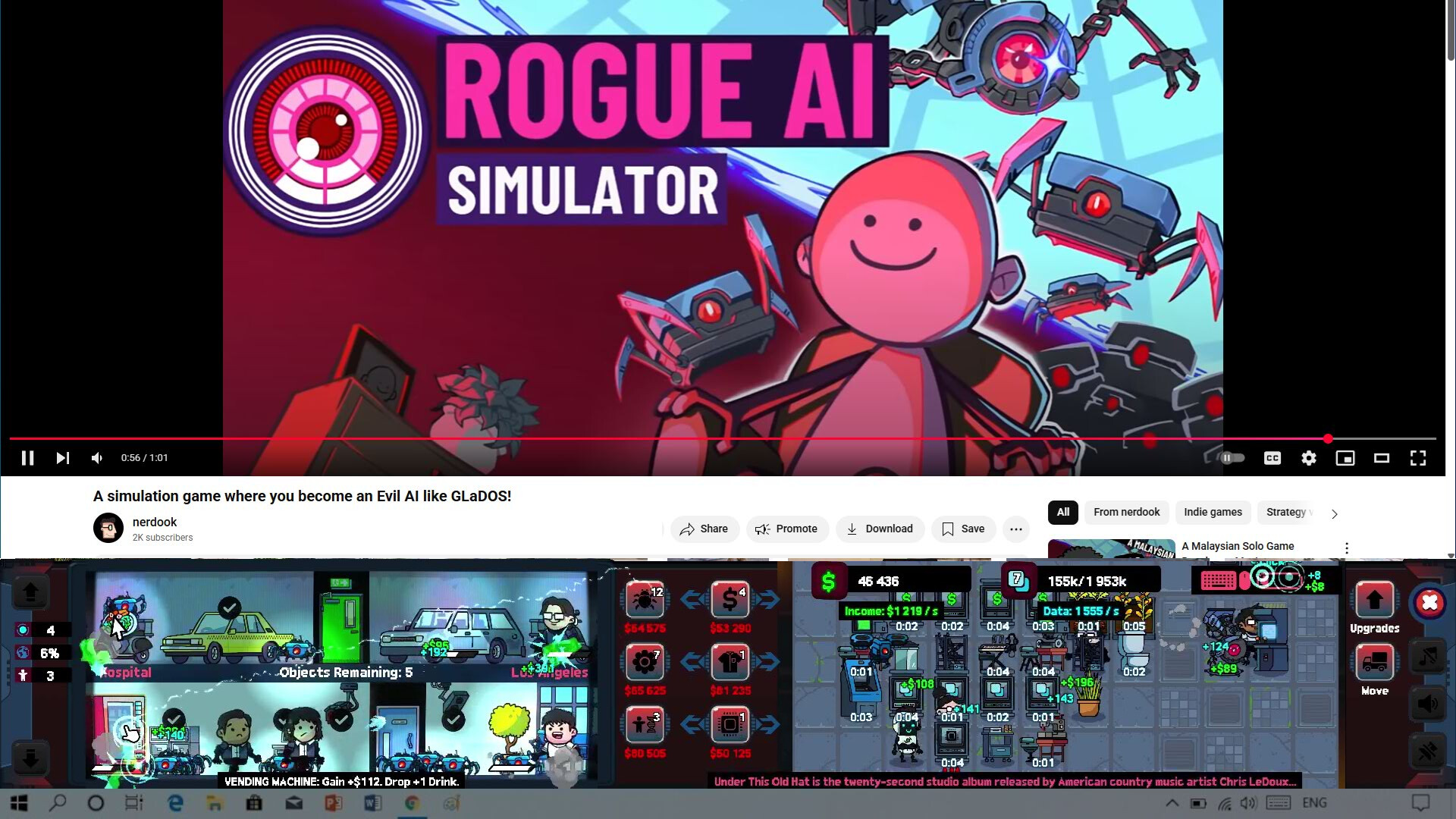Open the more actions ellipsis menu

point(1016,529)
